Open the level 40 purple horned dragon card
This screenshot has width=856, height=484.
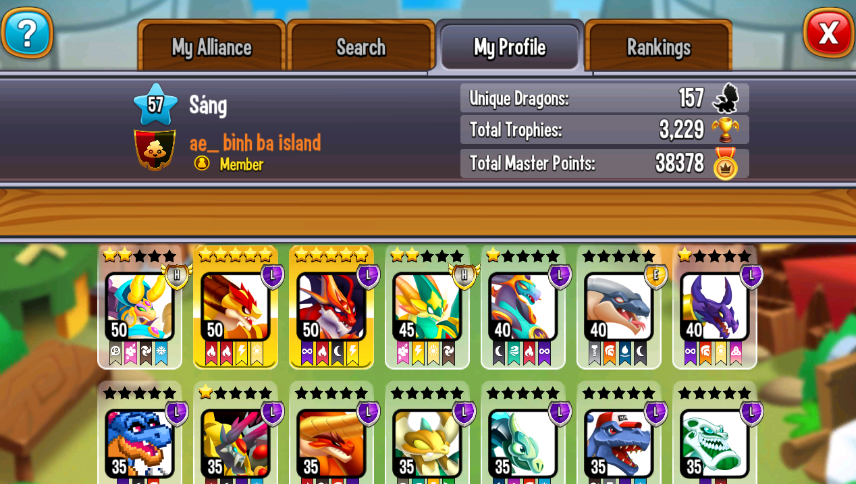tap(715, 307)
